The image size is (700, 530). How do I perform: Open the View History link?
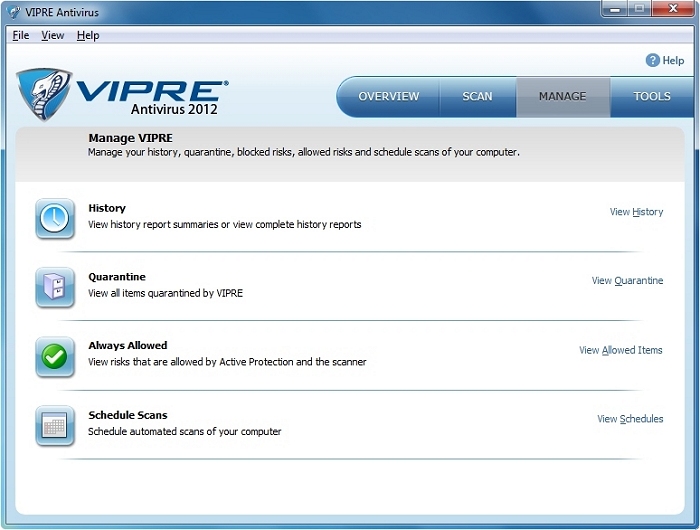(636, 212)
